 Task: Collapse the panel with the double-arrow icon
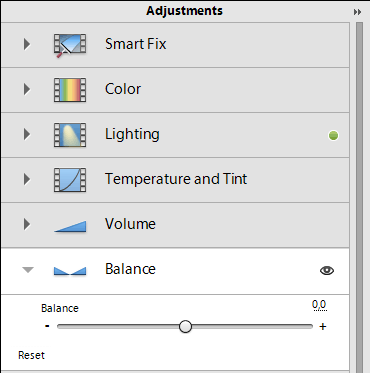pyautogui.click(x=357, y=12)
